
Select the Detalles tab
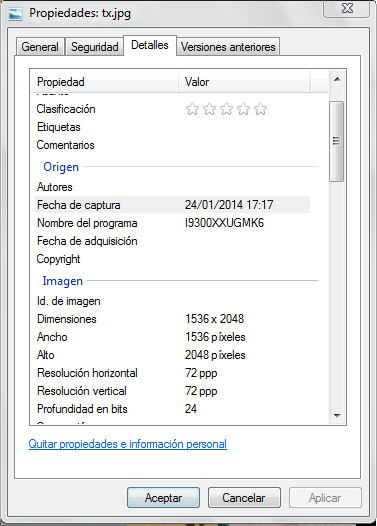click(150, 45)
